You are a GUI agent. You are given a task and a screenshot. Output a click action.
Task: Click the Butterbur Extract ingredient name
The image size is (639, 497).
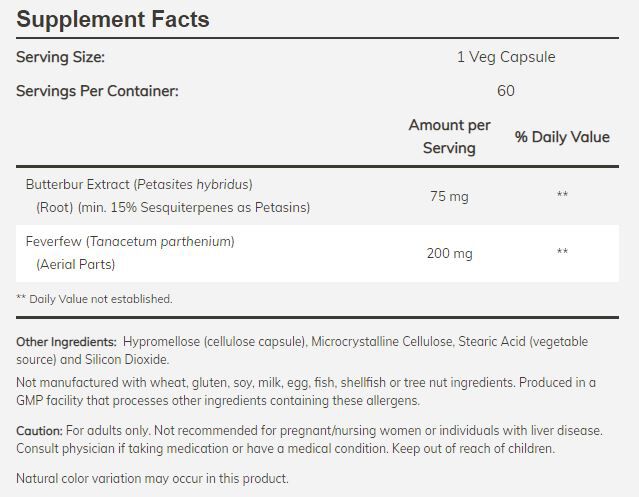click(x=139, y=184)
